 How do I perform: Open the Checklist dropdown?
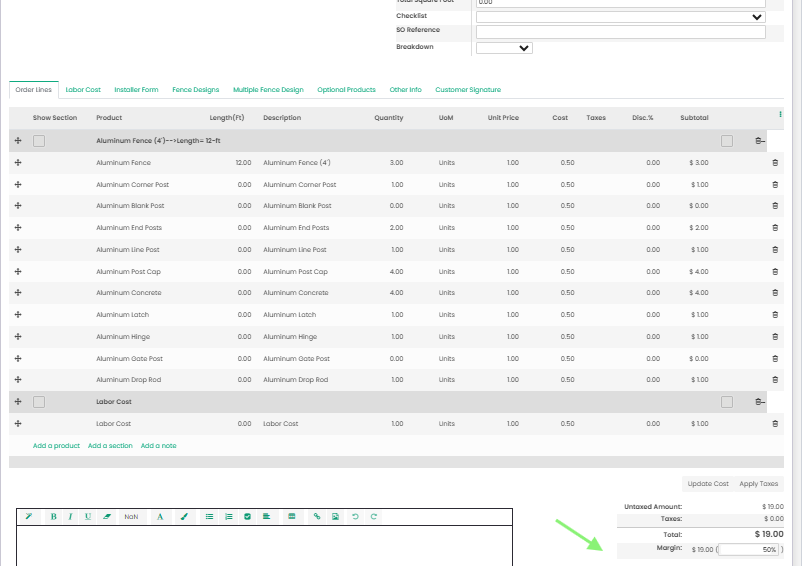(621, 17)
